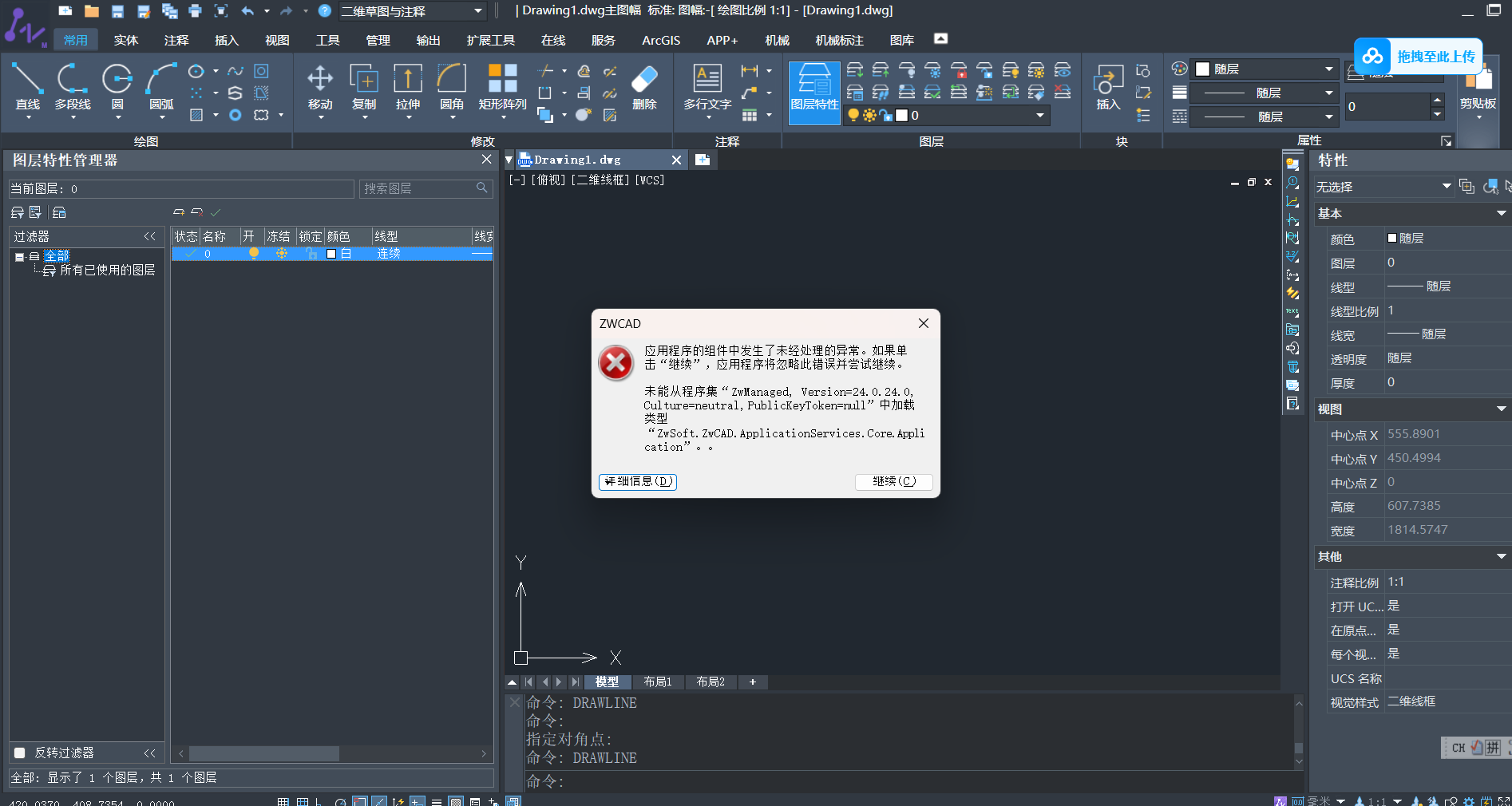Open the layer dropdown showing 0 in the ribbon
Viewport: 1512px width, 806px height.
pyautogui.click(x=946, y=115)
